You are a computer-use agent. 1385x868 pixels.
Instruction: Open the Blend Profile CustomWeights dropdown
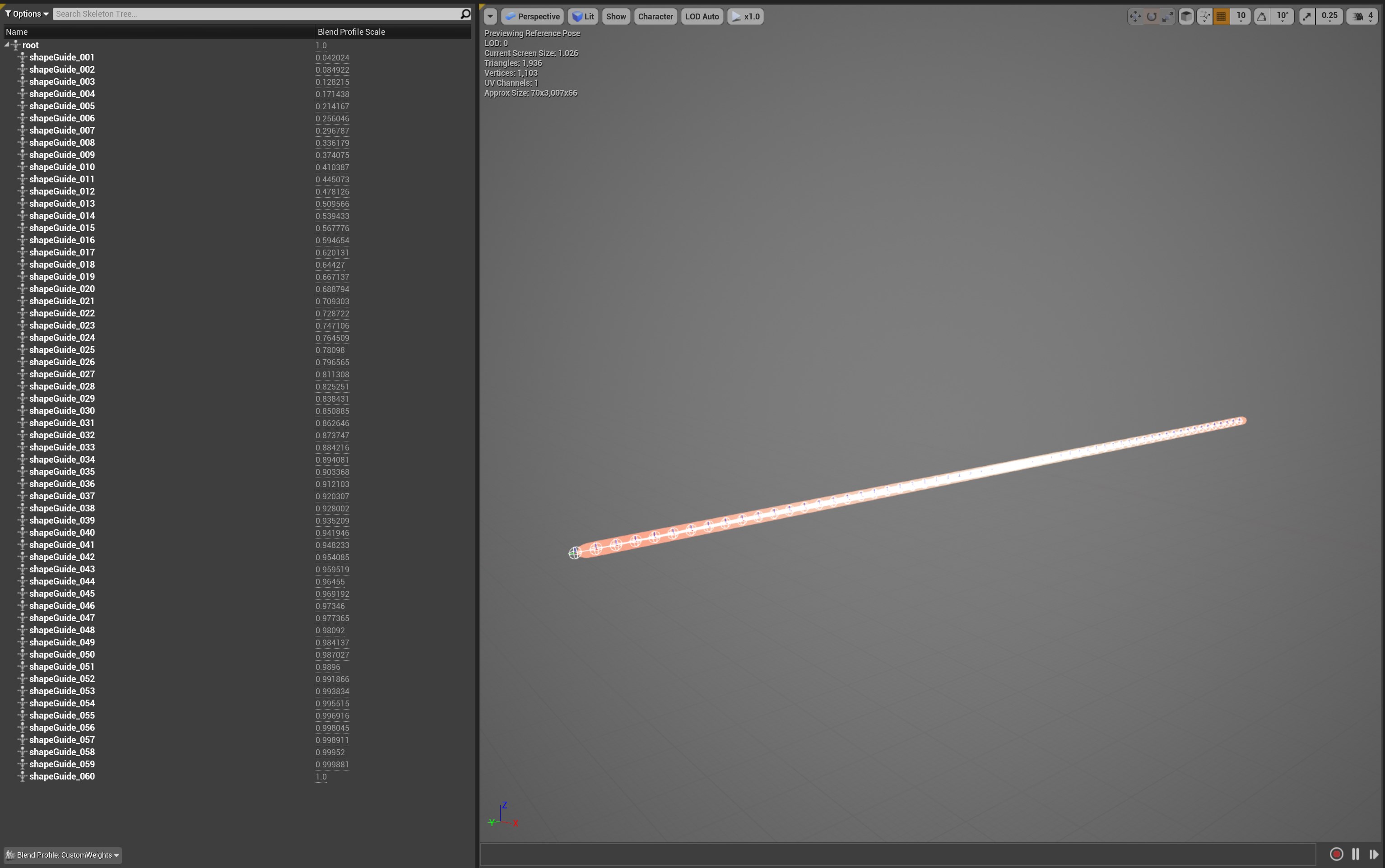coord(63,855)
